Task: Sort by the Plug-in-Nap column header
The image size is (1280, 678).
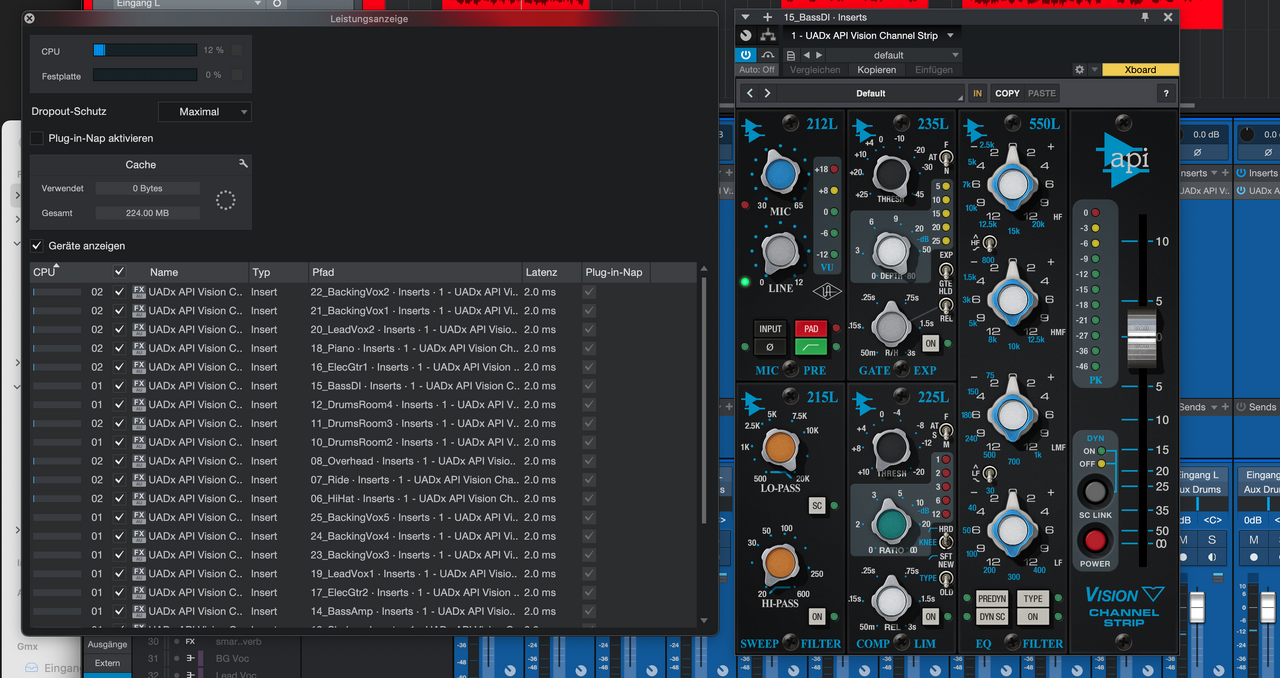Action: coord(614,272)
